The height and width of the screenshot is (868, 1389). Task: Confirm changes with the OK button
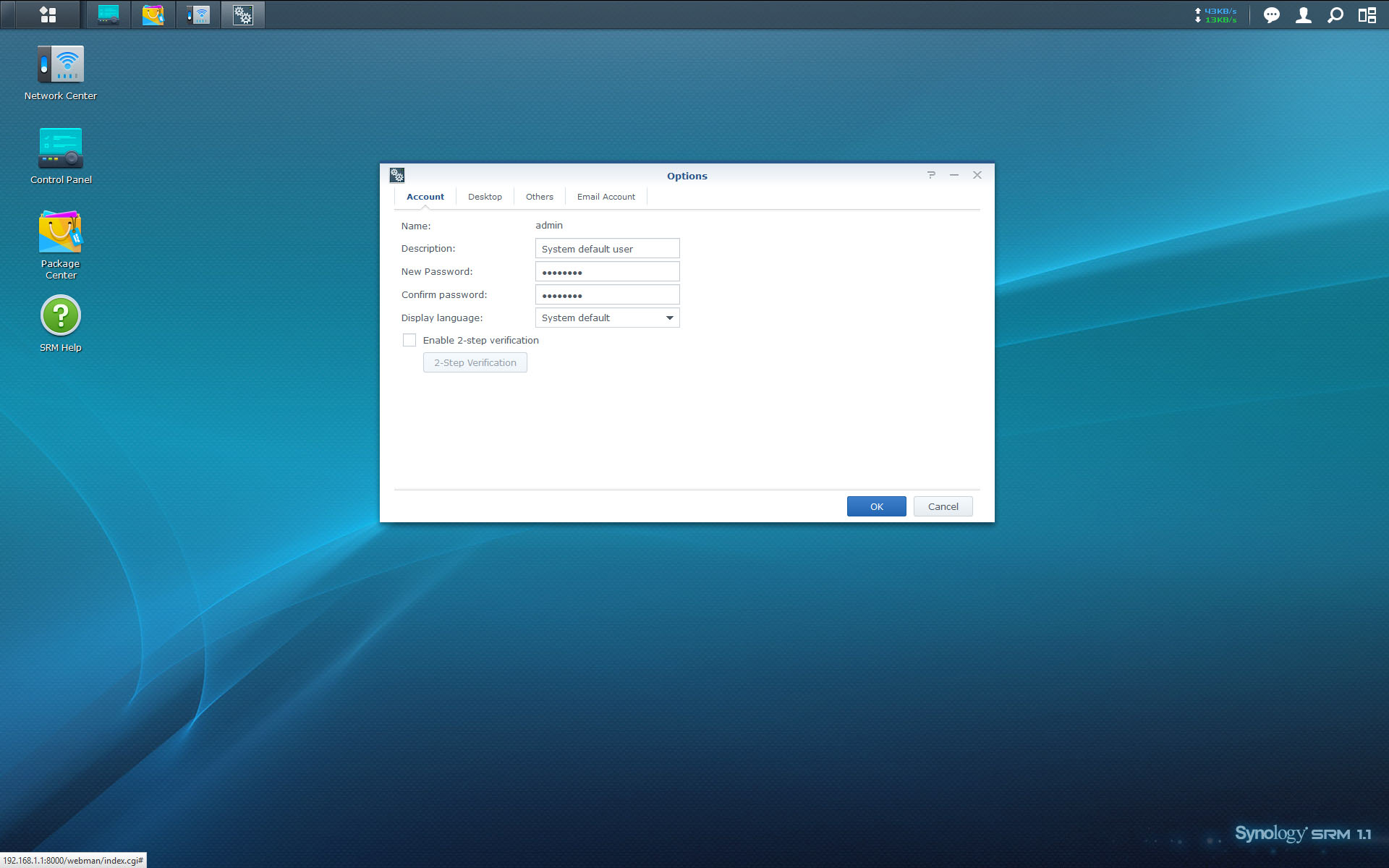tap(876, 506)
